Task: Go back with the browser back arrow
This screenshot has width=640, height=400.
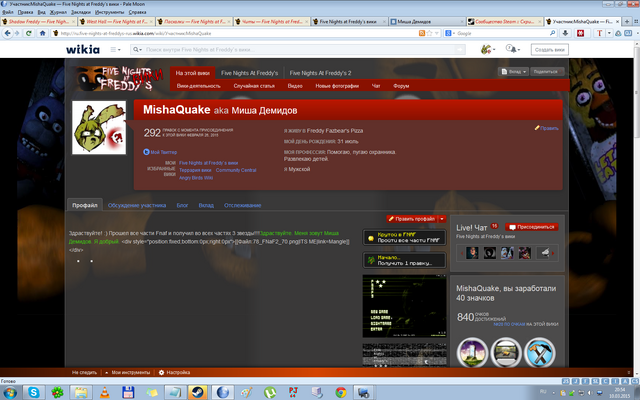Action: point(7,33)
